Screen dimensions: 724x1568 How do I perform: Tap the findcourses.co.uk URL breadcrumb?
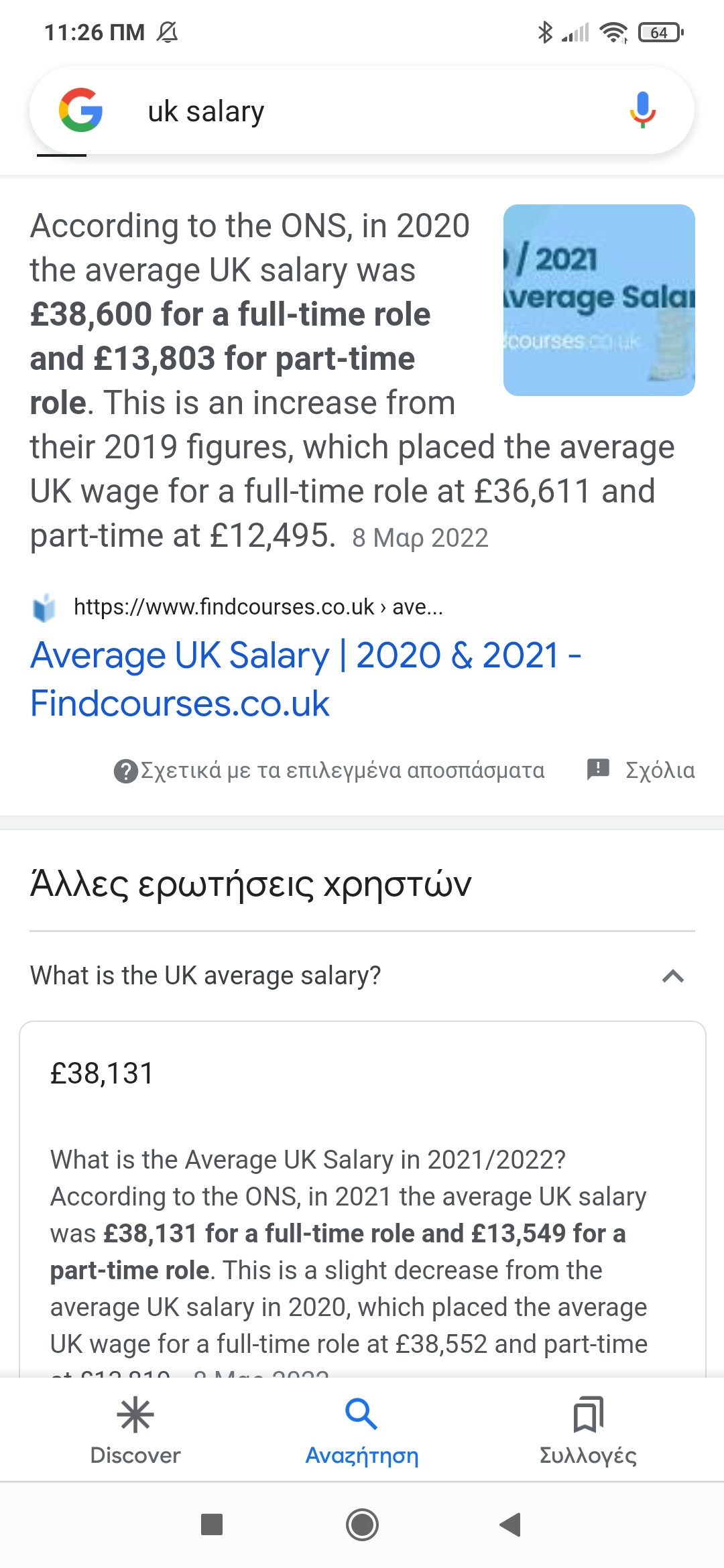pyautogui.click(x=258, y=607)
